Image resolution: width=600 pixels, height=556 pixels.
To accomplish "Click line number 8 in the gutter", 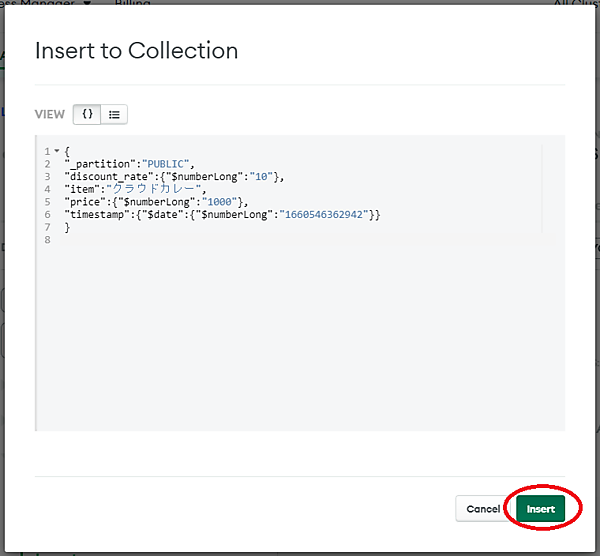I will (x=47, y=241).
